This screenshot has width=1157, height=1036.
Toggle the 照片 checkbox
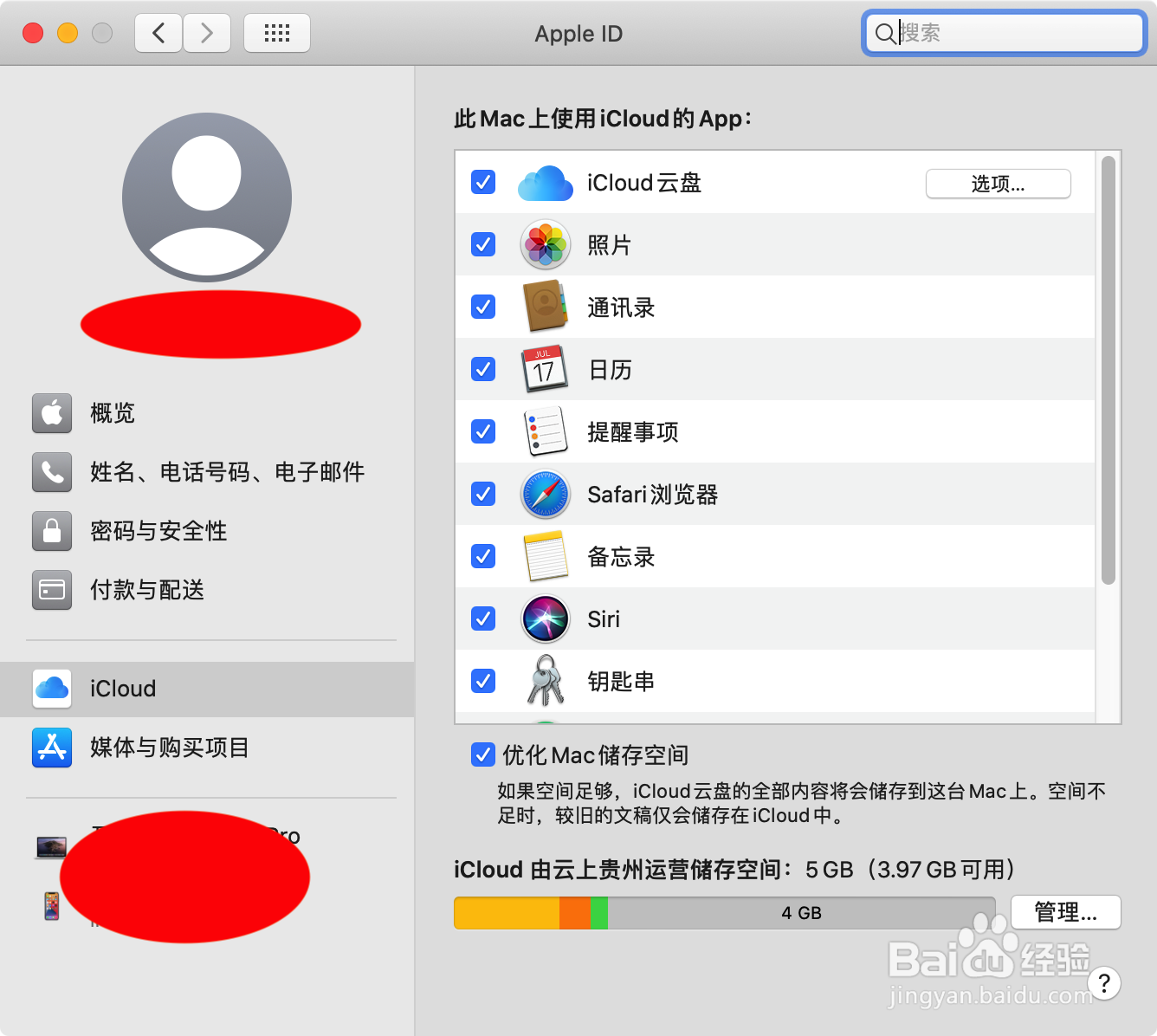pyautogui.click(x=483, y=245)
